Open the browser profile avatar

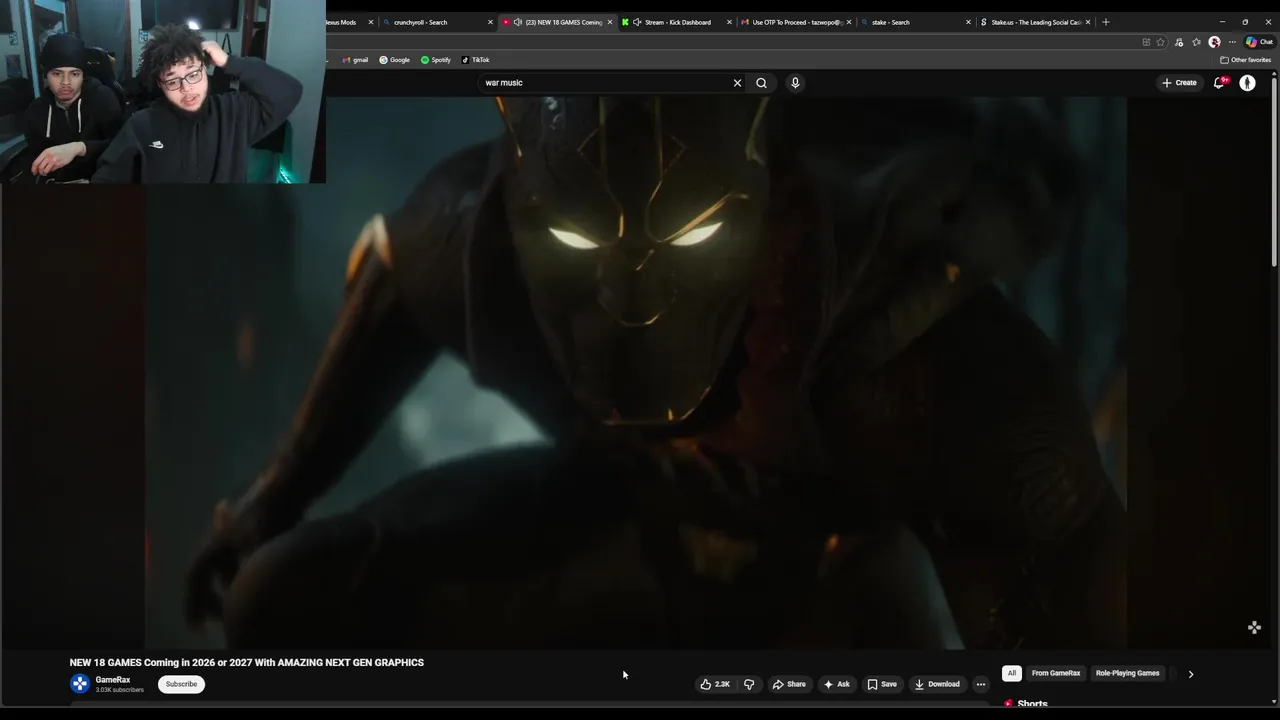pyautogui.click(x=1214, y=42)
